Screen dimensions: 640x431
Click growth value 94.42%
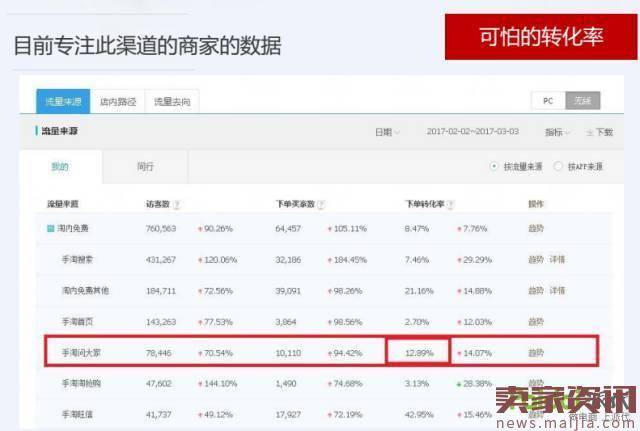tap(348, 353)
